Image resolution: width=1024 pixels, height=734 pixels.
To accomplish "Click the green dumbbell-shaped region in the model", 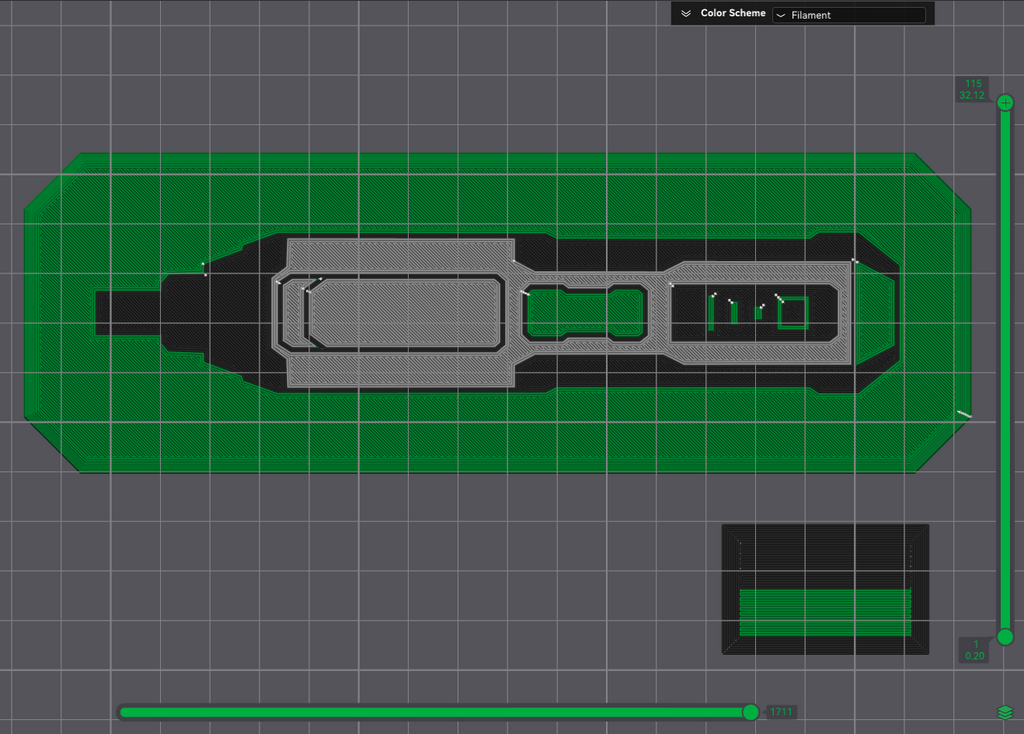I will click(x=585, y=313).
